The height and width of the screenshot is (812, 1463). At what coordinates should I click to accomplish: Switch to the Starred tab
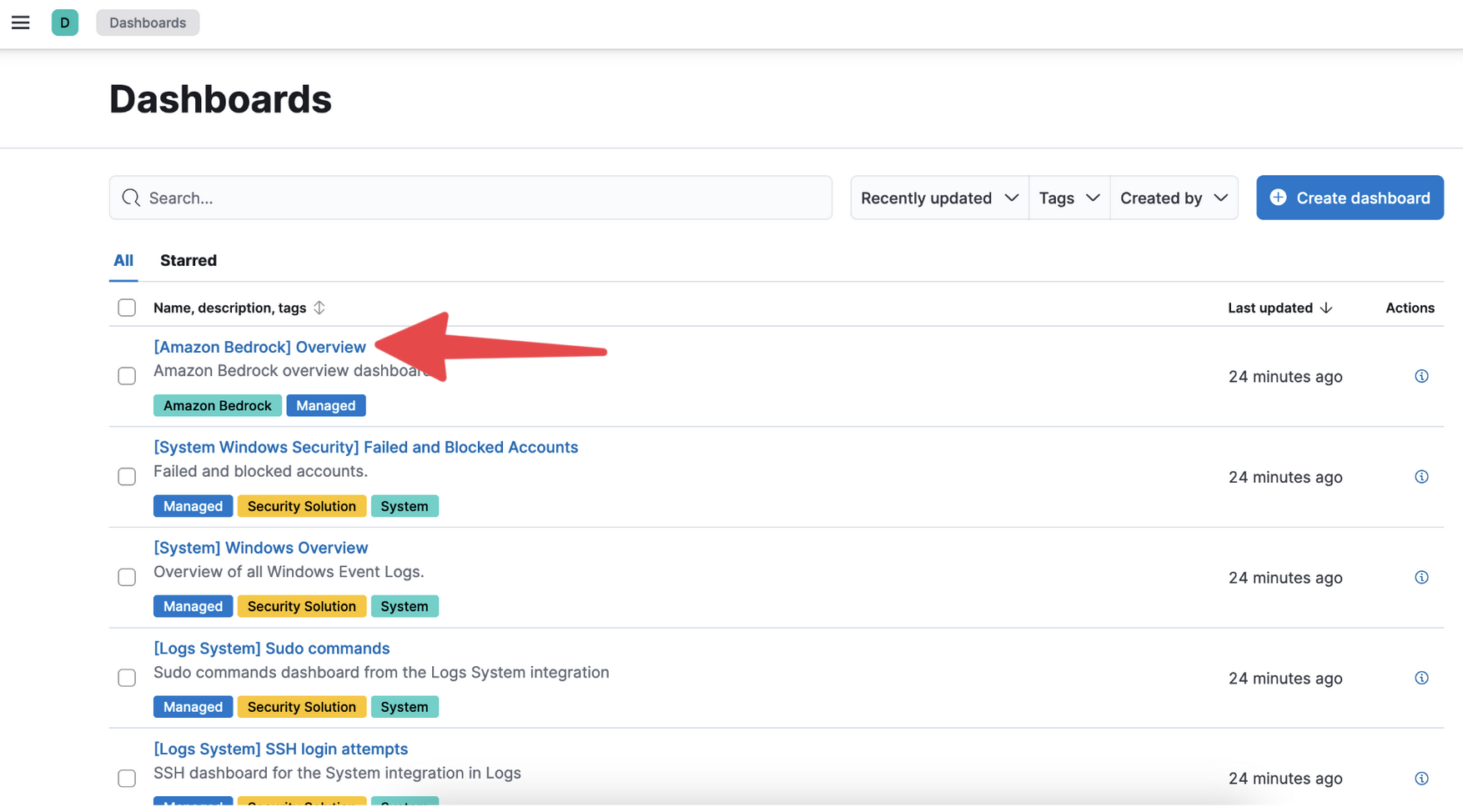click(x=189, y=260)
